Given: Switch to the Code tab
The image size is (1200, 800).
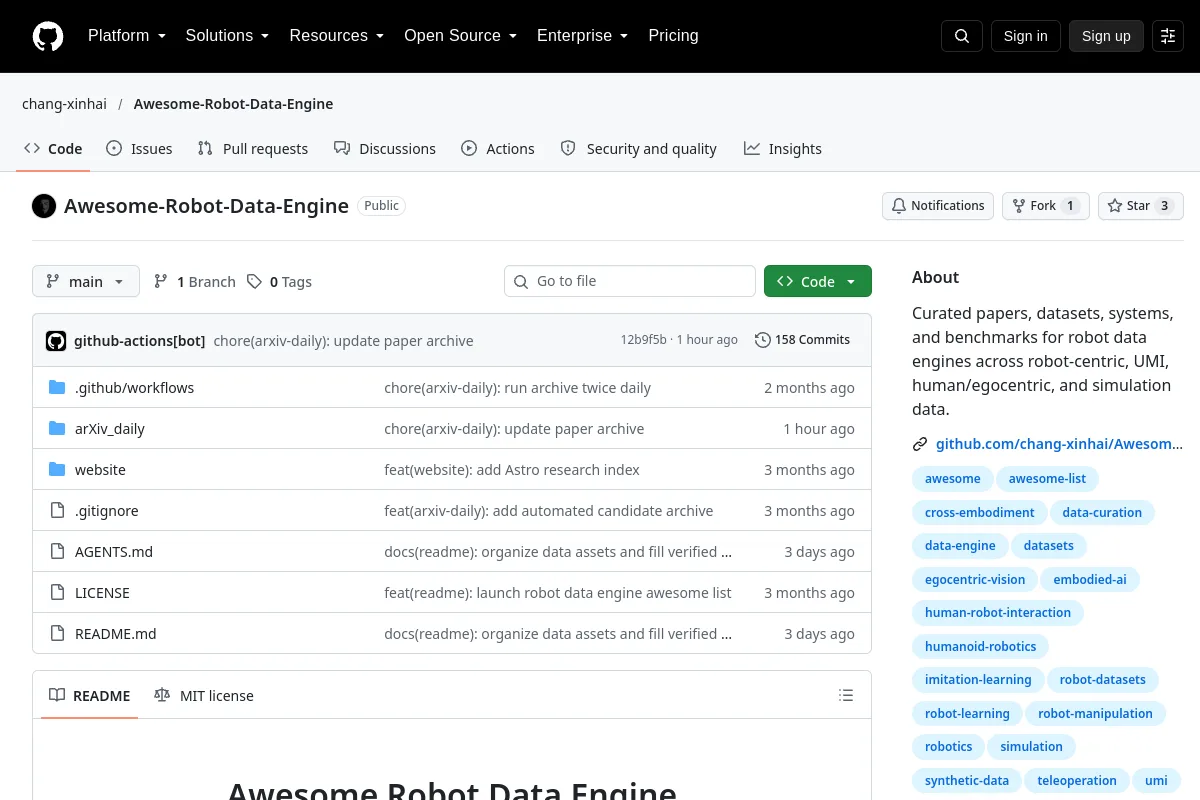Looking at the screenshot, I should pyautogui.click(x=54, y=149).
